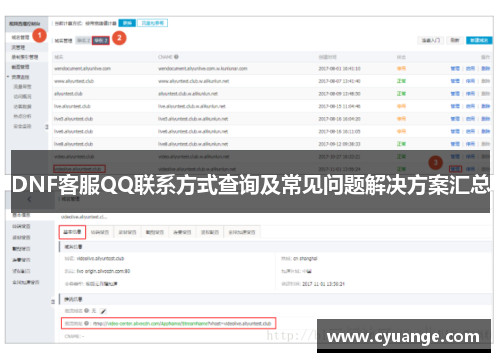Click the videolive.aliyuntest.cl... breadcrumb text
The height and width of the screenshot is (362, 500).
[84, 217]
